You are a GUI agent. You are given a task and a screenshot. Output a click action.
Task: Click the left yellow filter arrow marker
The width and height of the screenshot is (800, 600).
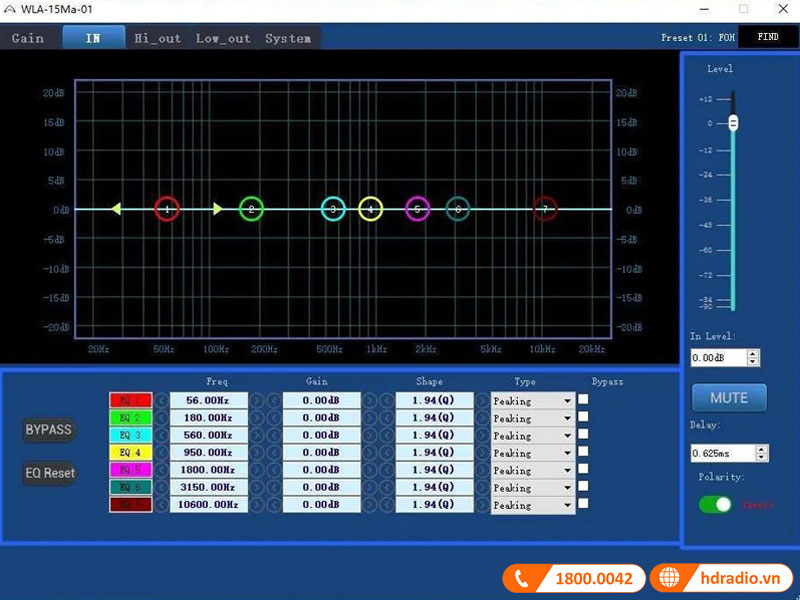point(116,209)
